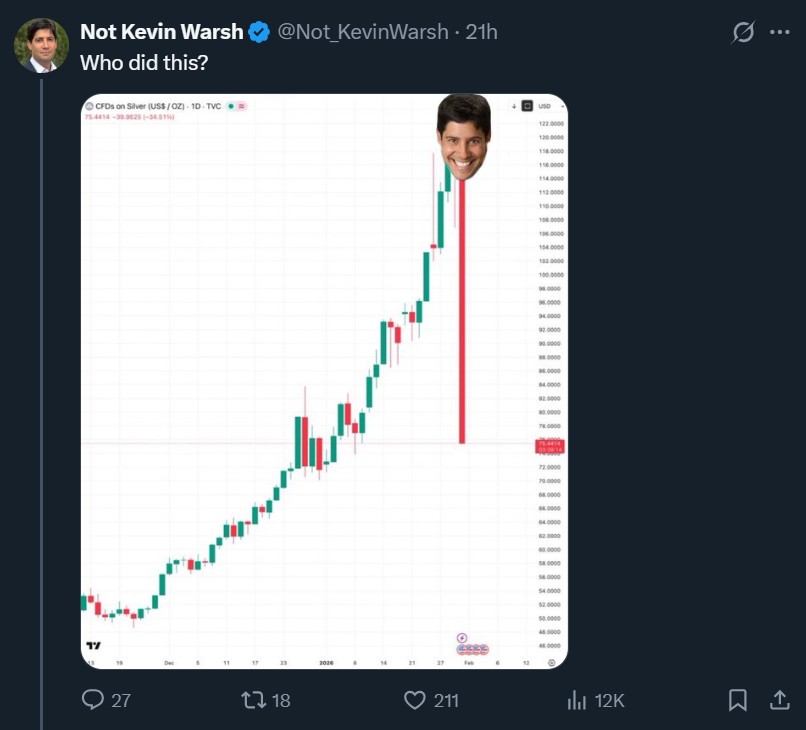Click the USD currency selector on chart

545,106
